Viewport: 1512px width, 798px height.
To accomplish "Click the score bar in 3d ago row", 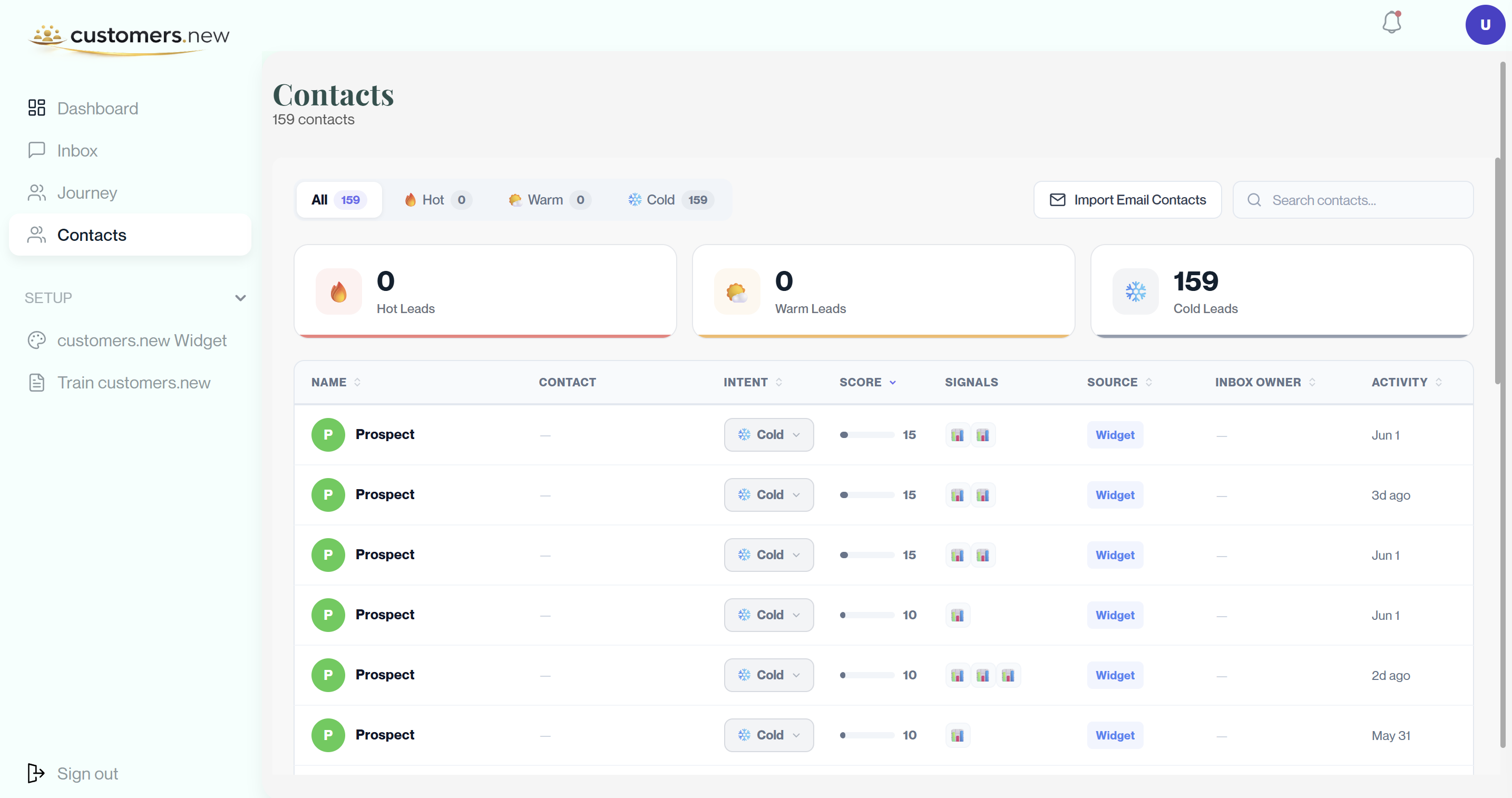I will tap(867, 495).
